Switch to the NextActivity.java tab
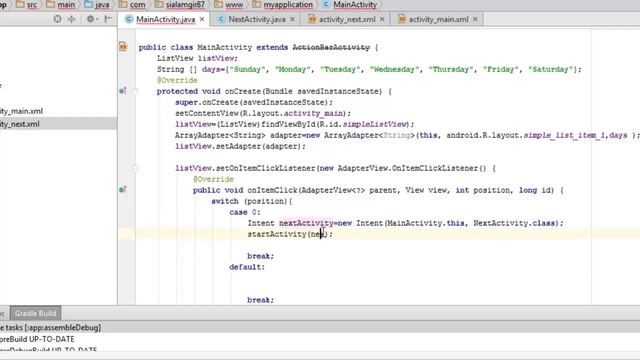Viewport: 640px width, 360px height. point(256,19)
